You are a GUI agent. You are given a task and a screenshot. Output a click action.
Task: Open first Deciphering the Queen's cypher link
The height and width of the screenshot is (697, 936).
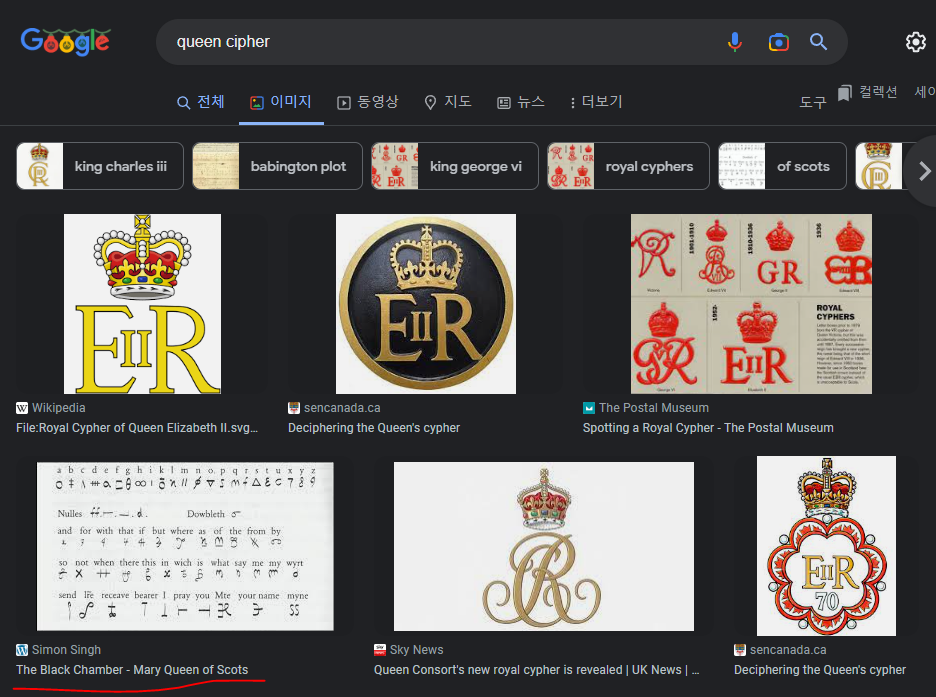374,428
